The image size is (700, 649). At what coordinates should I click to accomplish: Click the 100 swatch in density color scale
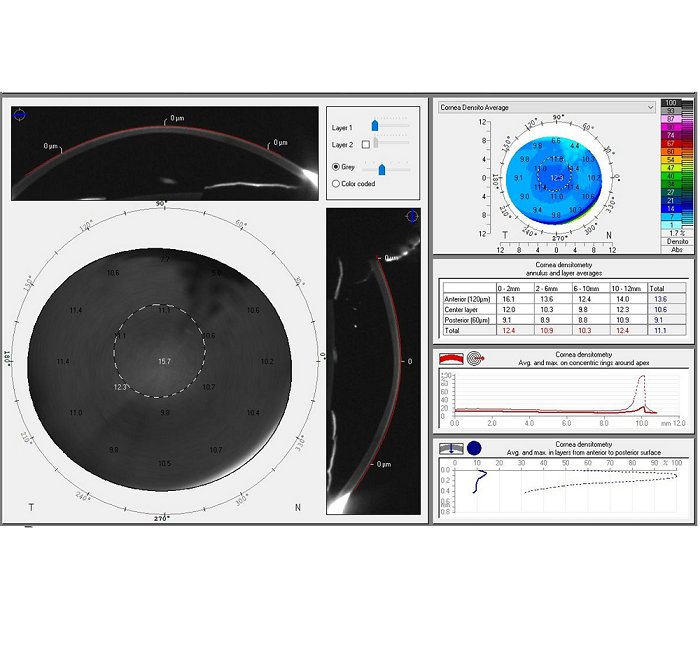coord(672,103)
